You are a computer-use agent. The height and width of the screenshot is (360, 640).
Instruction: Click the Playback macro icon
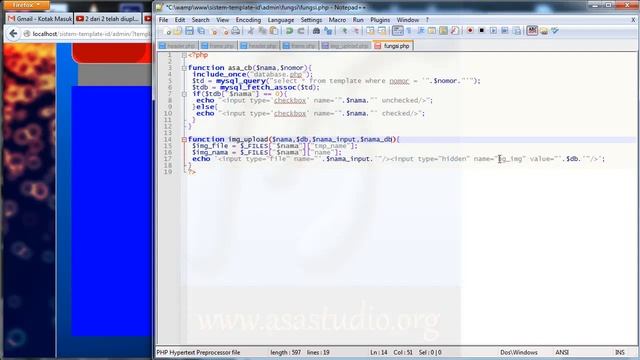click(x=493, y=31)
